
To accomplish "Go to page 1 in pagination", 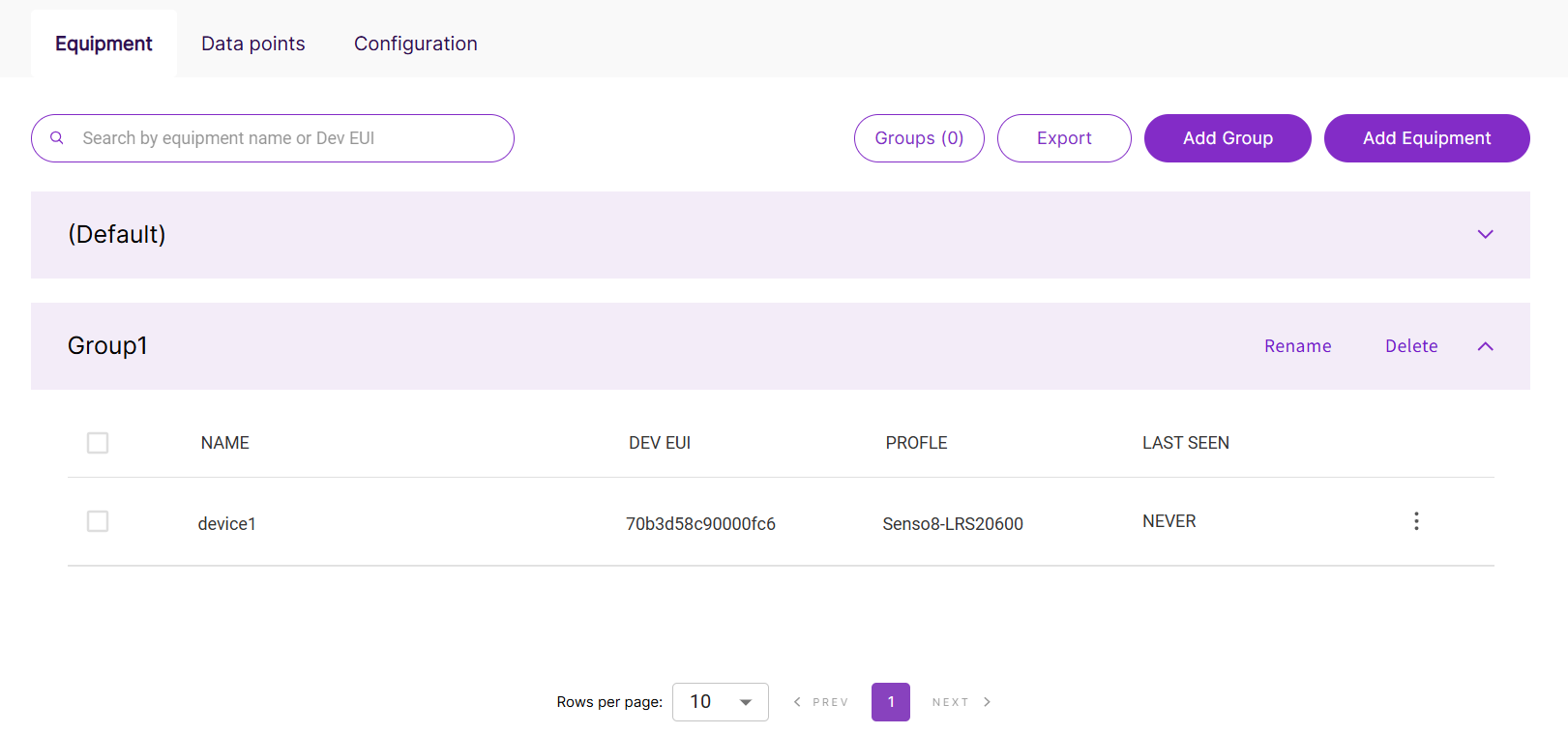I will tap(890, 702).
